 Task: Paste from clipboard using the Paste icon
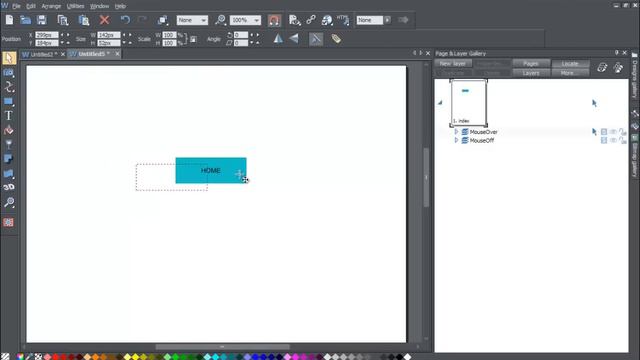84,20
